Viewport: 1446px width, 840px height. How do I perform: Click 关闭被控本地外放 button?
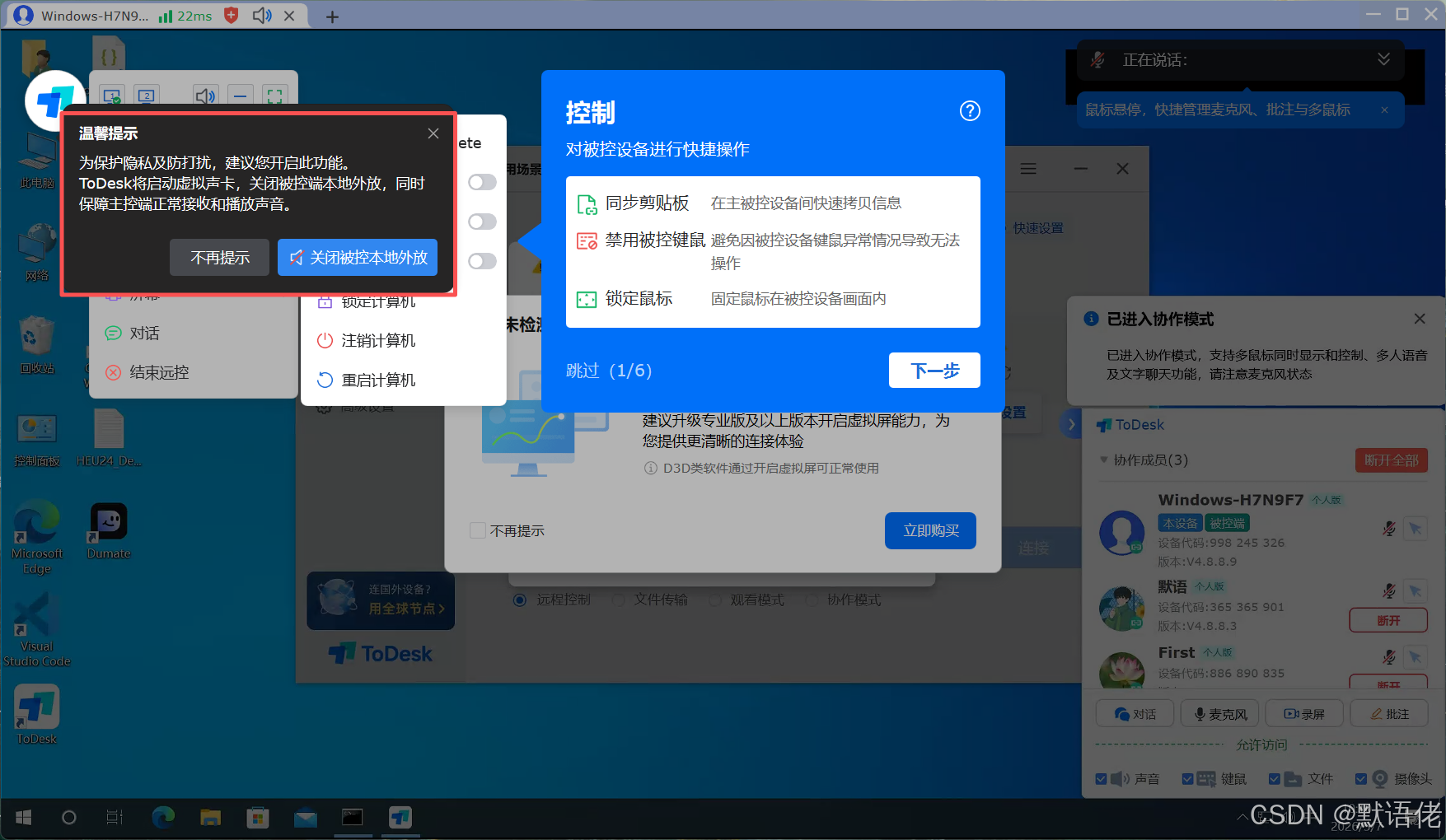coord(358,258)
